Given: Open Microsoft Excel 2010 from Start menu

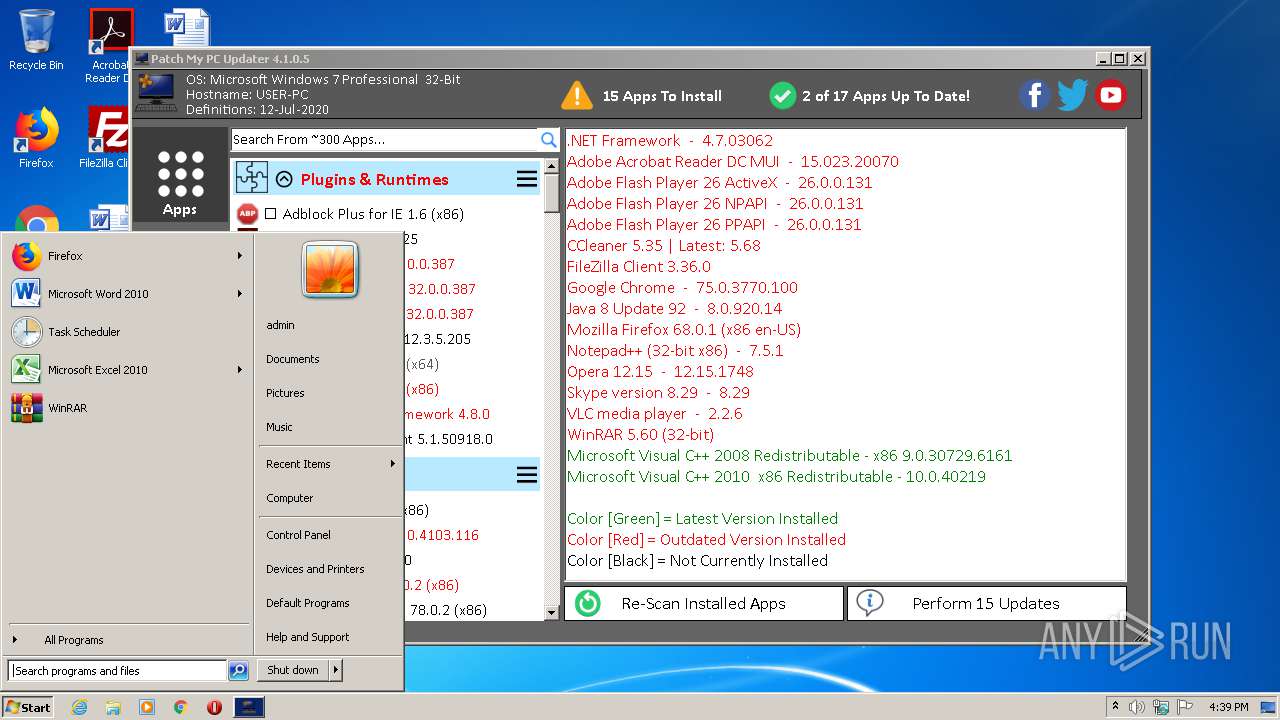Looking at the screenshot, I should pyautogui.click(x=126, y=370).
